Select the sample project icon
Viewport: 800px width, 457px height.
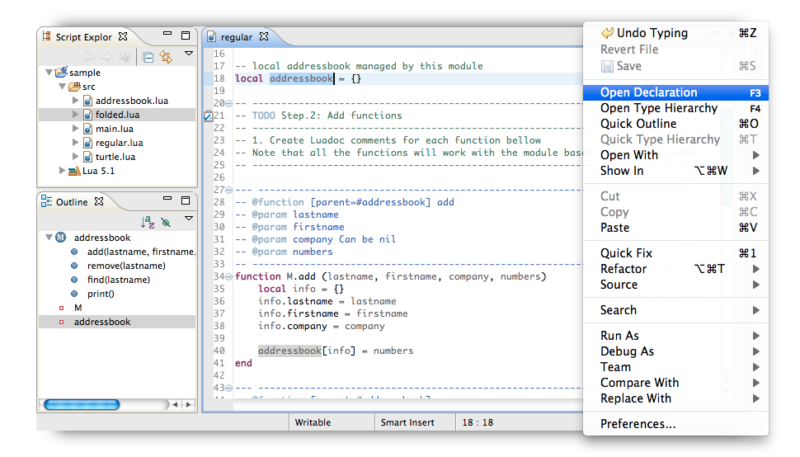[61, 72]
